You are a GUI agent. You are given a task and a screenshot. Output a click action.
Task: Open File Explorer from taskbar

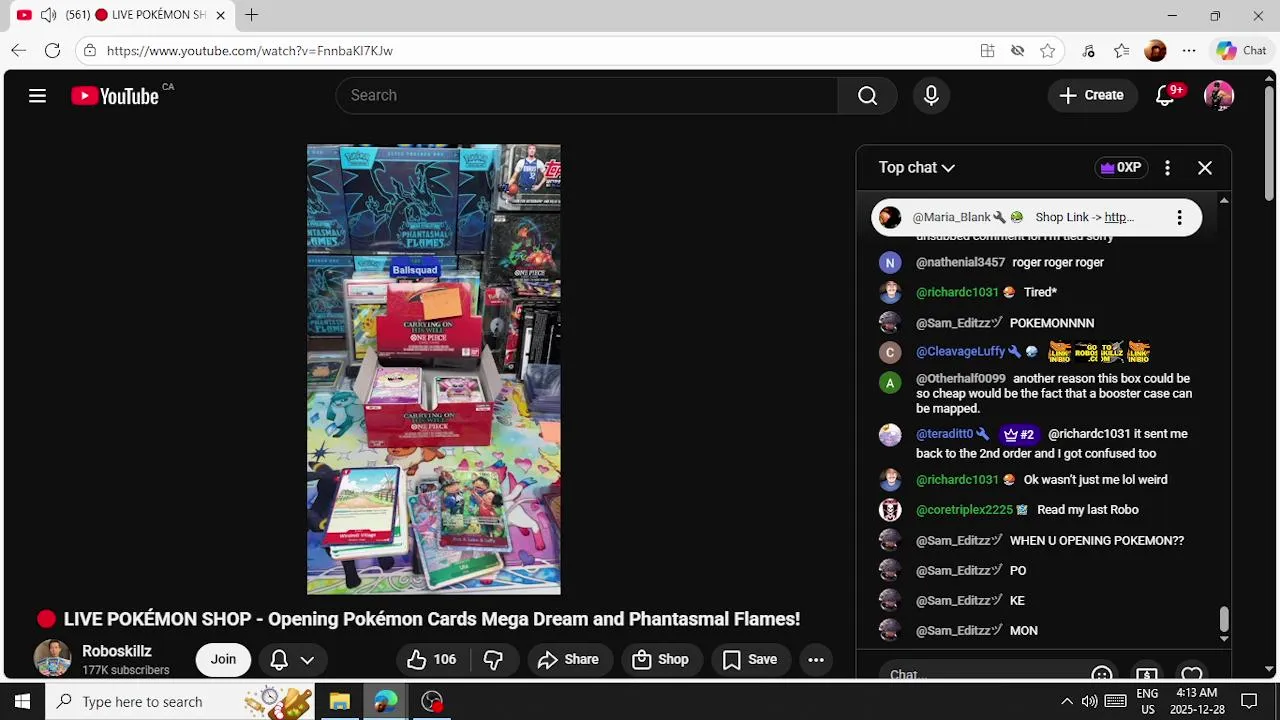click(339, 701)
